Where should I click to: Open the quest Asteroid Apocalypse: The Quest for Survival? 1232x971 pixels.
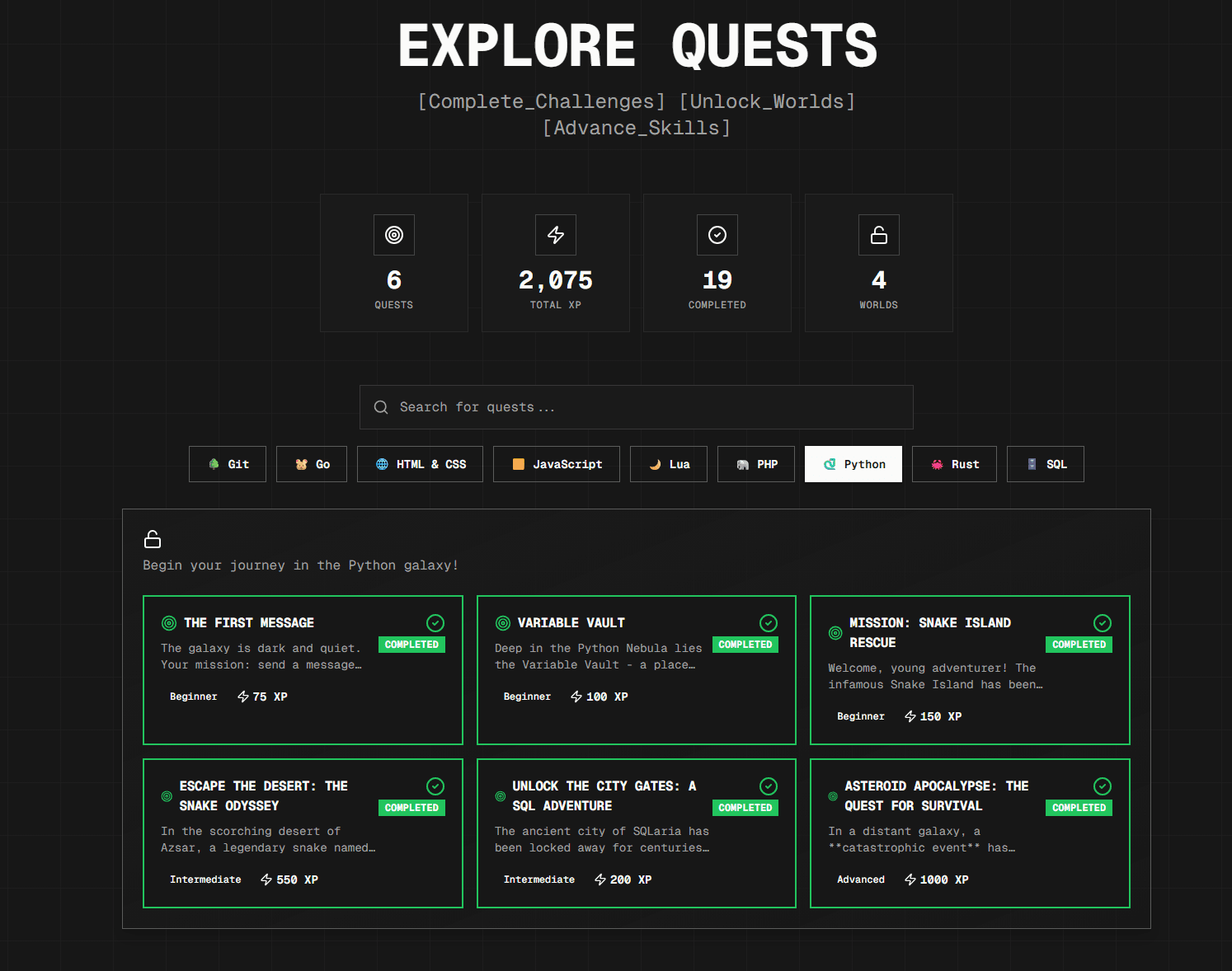click(970, 833)
